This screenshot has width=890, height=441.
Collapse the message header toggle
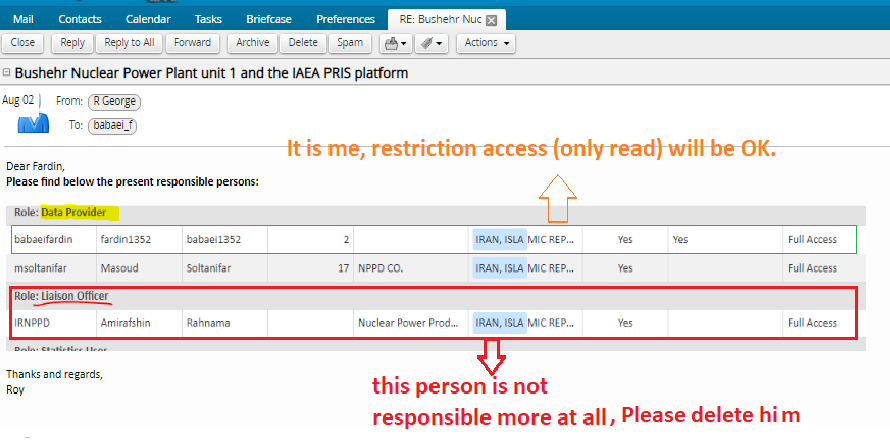click(x=6, y=73)
